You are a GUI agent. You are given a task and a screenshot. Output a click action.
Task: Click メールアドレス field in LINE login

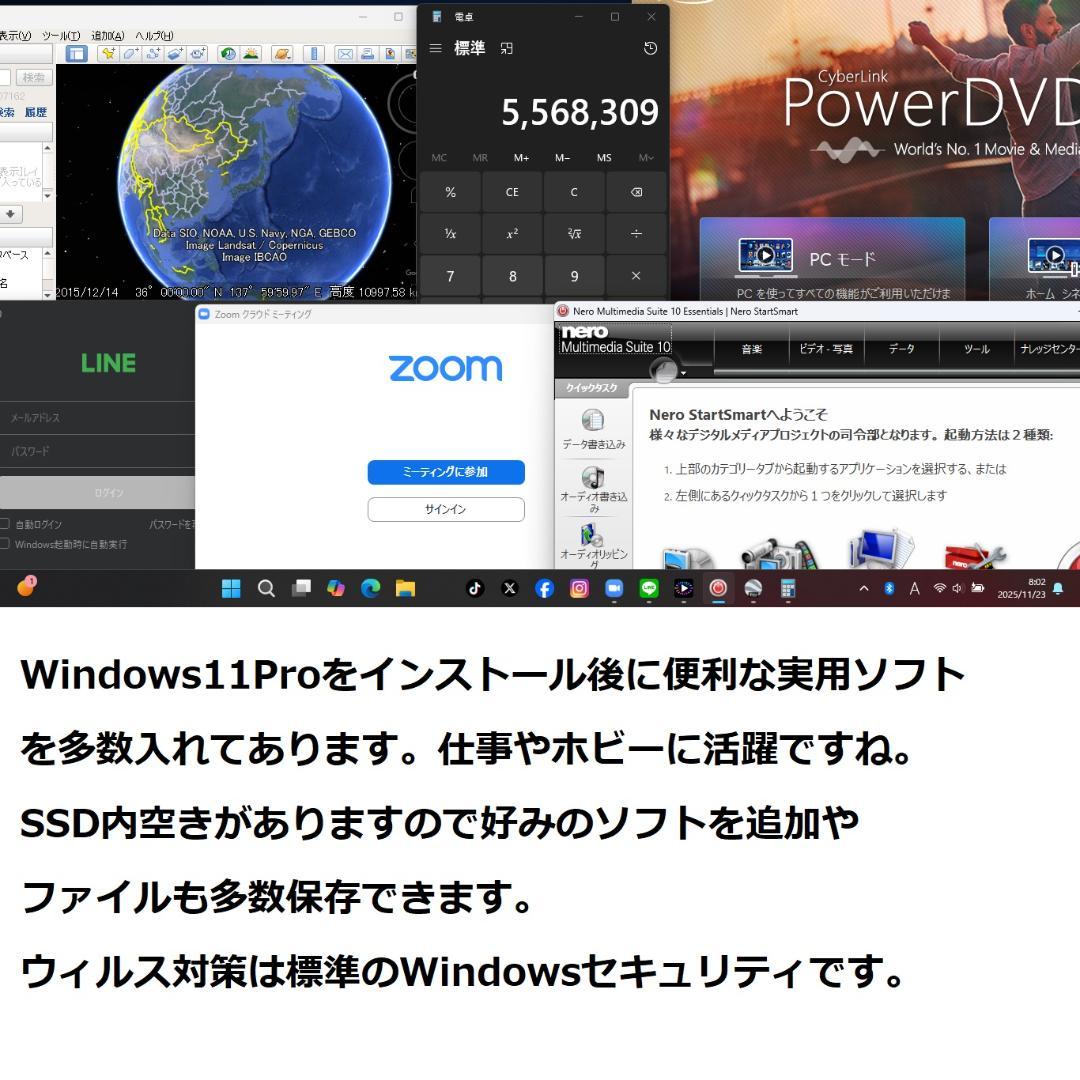(x=97, y=418)
